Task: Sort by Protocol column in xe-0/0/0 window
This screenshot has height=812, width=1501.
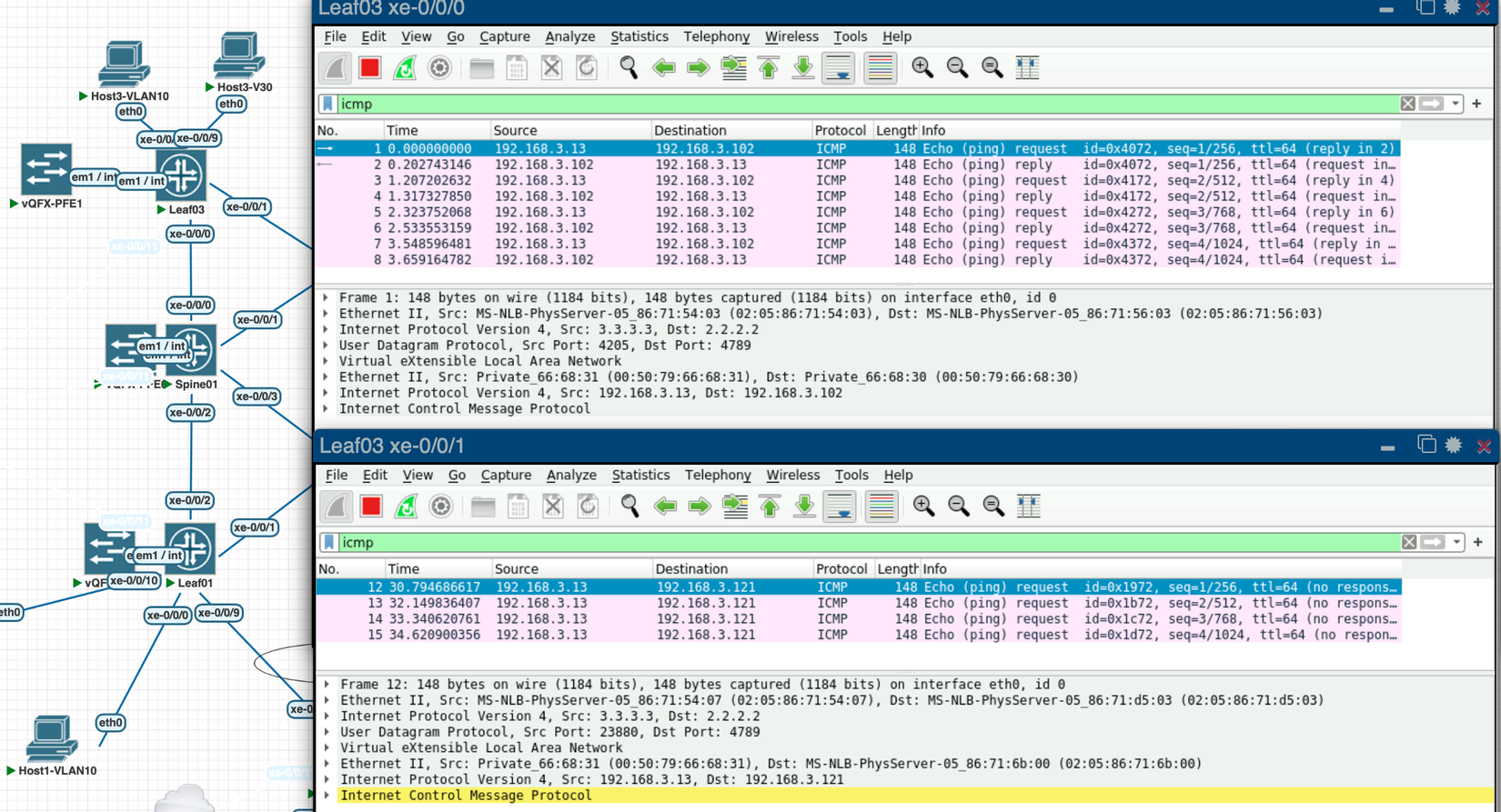Action: [x=840, y=130]
